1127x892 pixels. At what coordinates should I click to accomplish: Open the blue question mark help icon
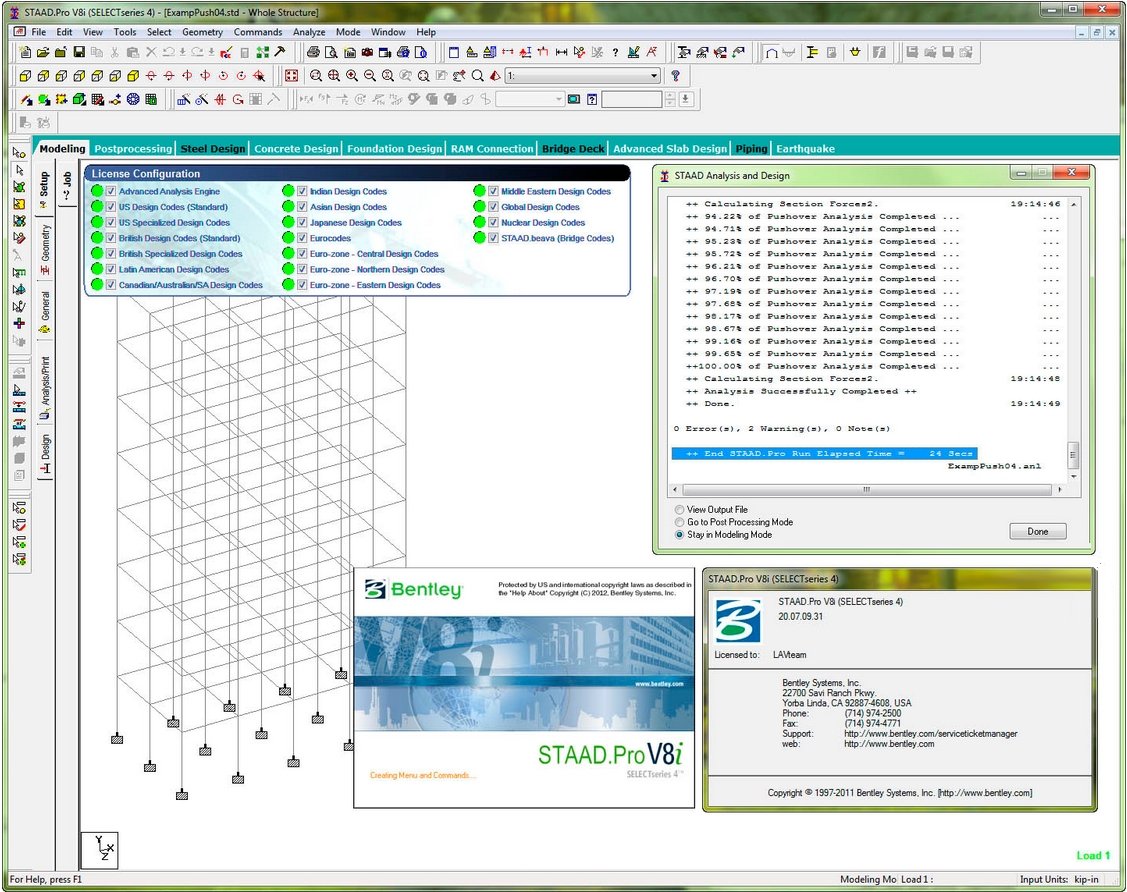click(675, 75)
